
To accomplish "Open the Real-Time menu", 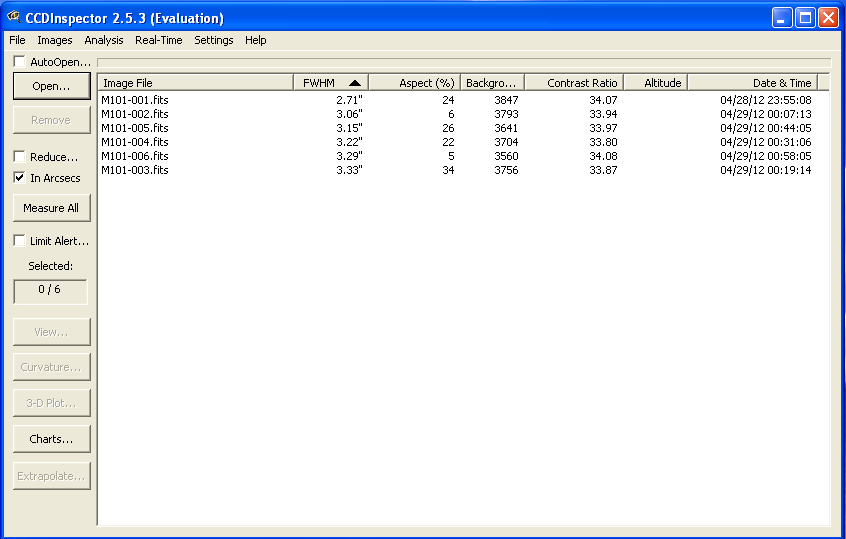I will 159,40.
